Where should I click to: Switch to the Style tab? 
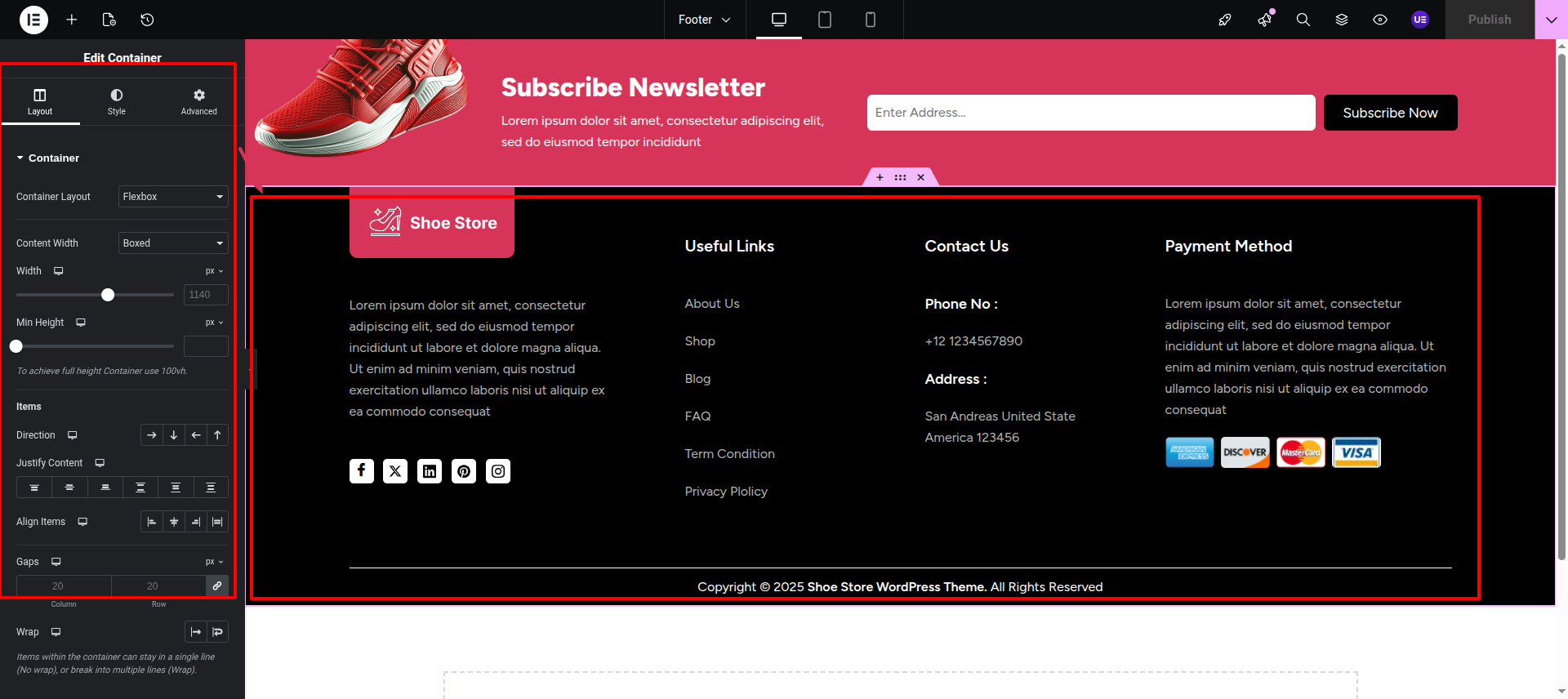117,102
